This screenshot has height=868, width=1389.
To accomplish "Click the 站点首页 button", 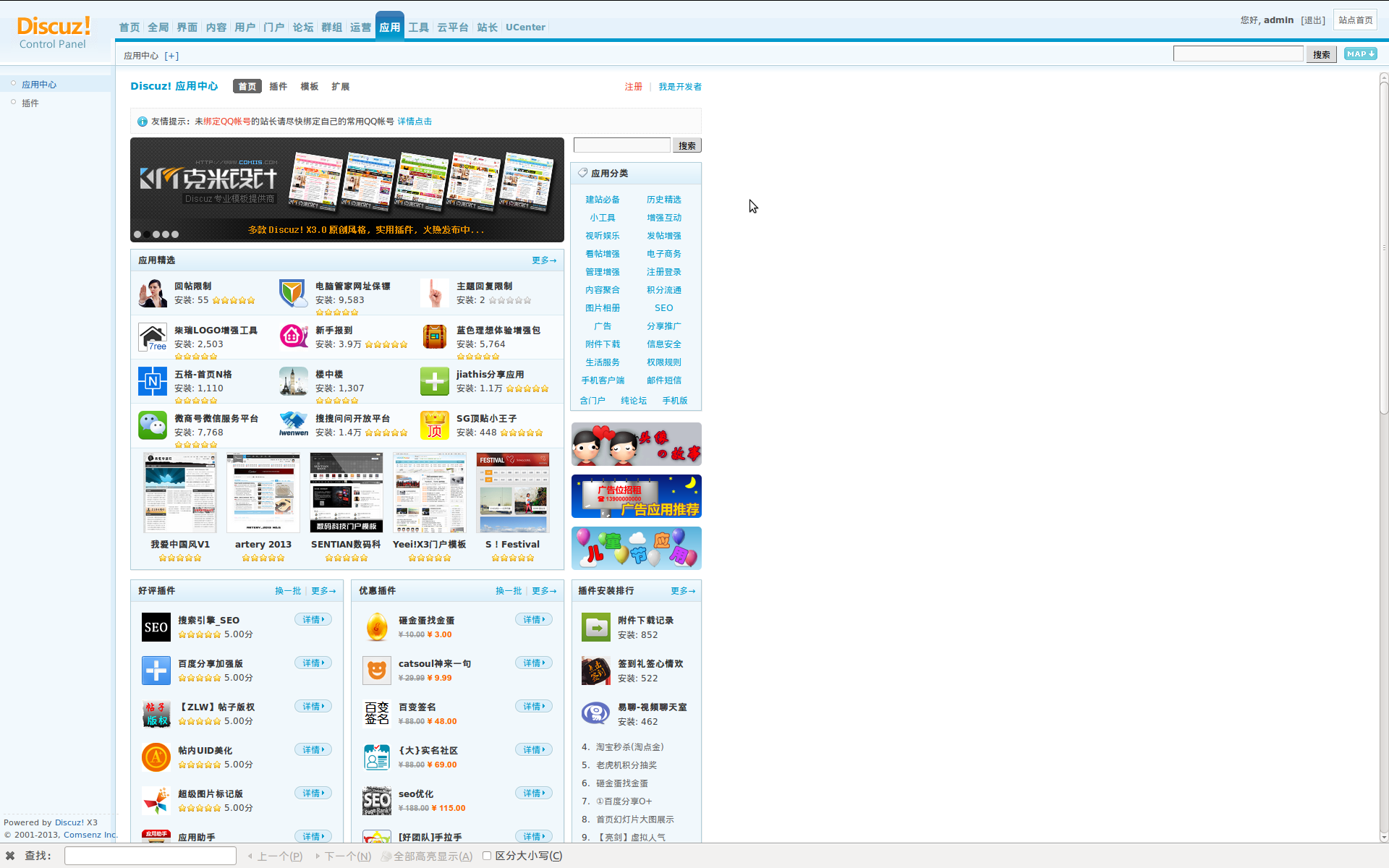I will point(1355,20).
